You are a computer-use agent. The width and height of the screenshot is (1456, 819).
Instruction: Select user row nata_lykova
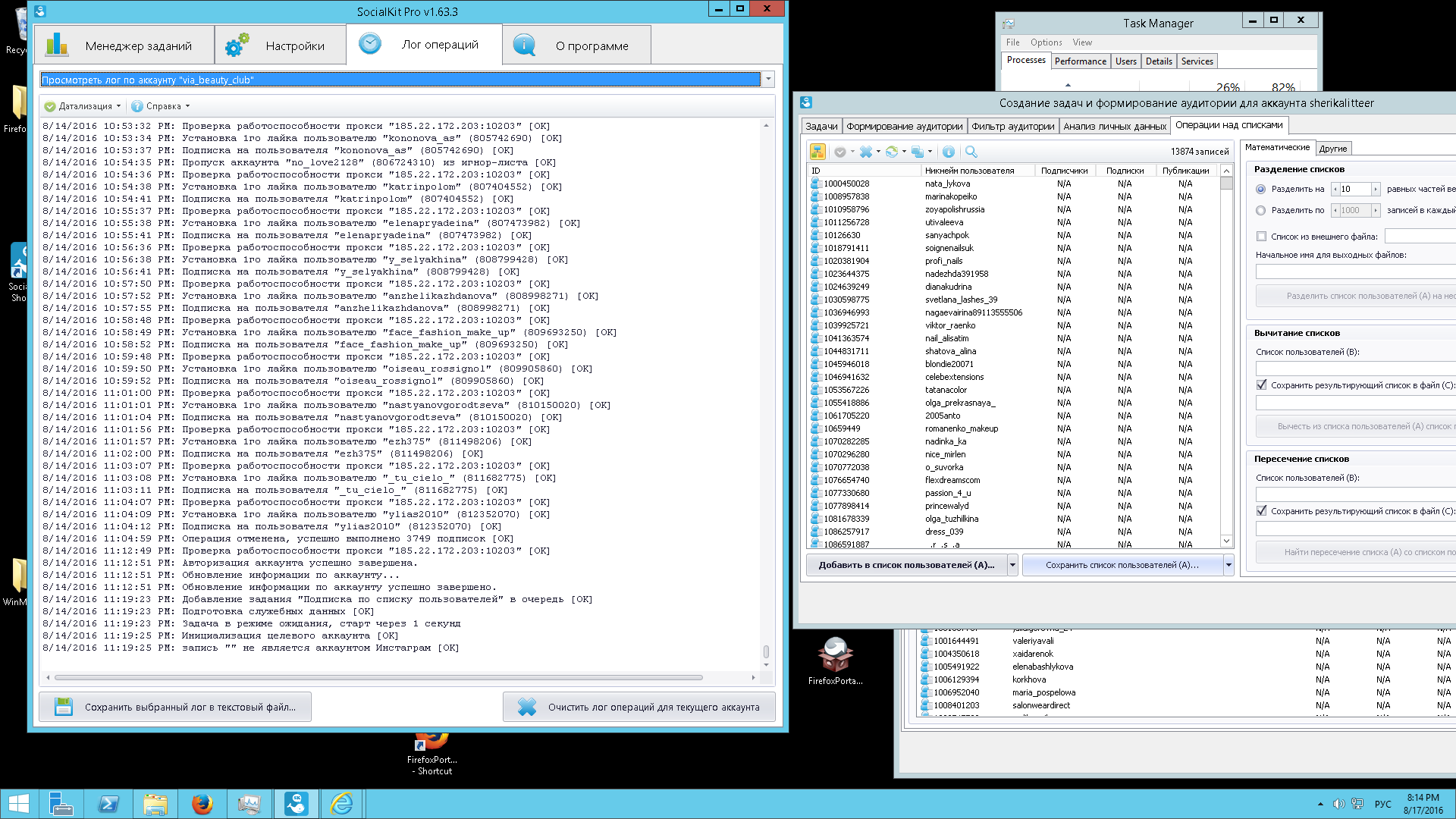coord(1014,184)
